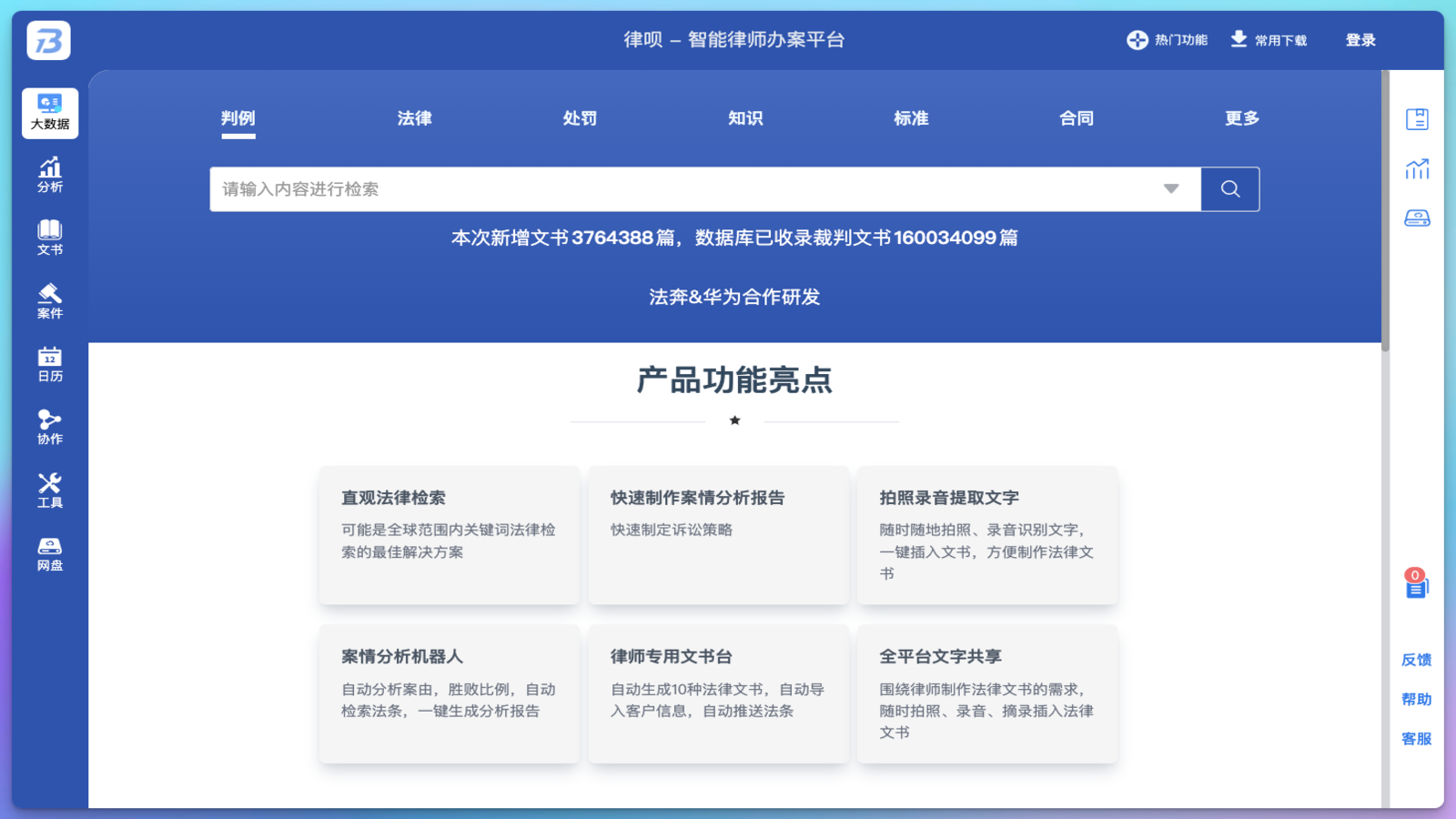Expand the 更多 tab
This screenshot has width=1456, height=819.
pos(1241,118)
